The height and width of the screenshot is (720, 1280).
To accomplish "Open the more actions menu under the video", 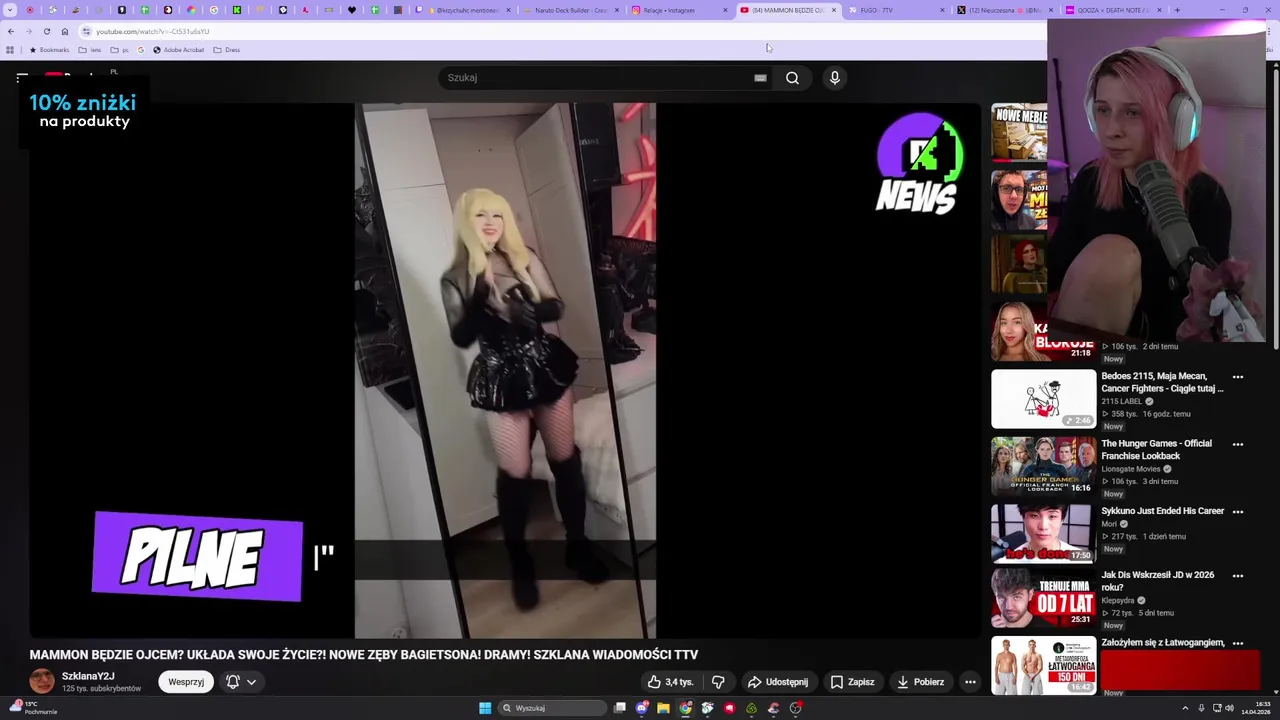I will [x=970, y=682].
